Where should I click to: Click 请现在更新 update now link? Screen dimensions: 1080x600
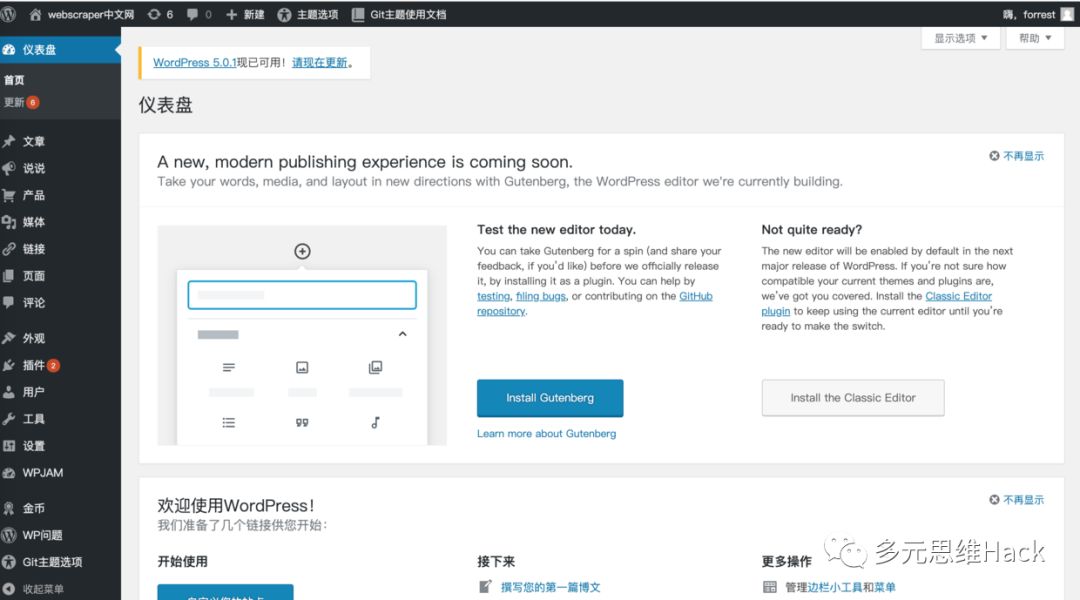pos(320,63)
